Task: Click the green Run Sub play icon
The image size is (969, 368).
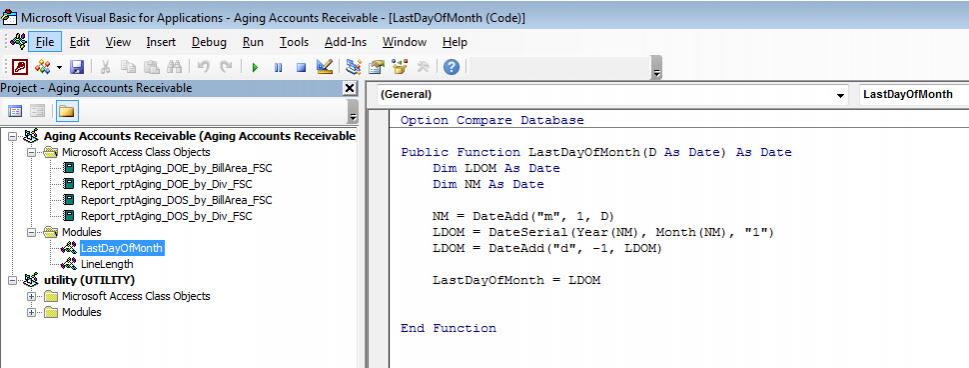Action: click(255, 67)
